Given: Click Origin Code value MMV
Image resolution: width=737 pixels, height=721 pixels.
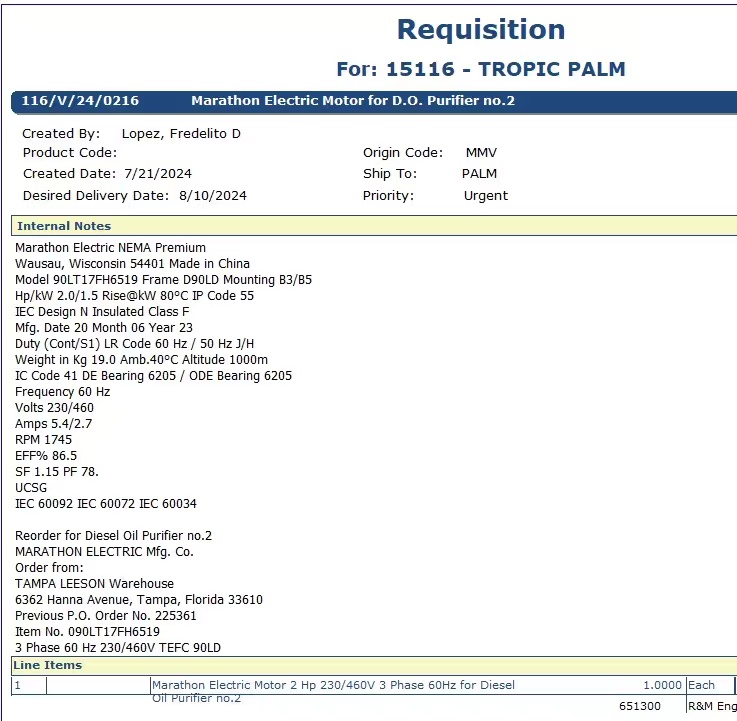Looking at the screenshot, I should click(481, 153).
